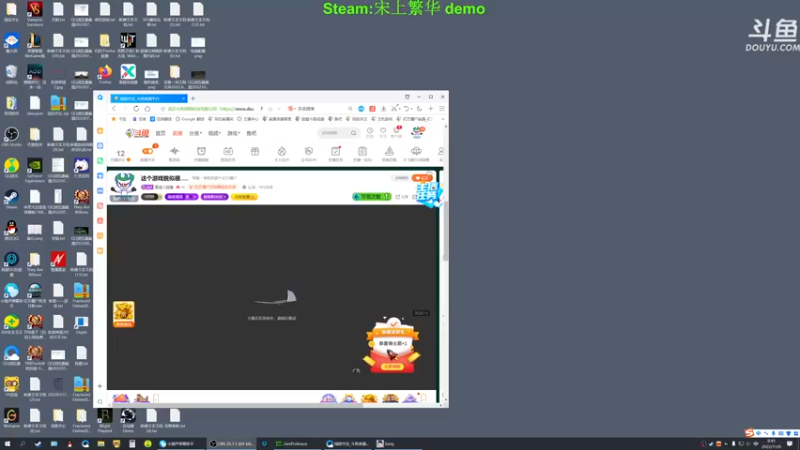Click the browser page vertical scrollbar

tap(445, 231)
